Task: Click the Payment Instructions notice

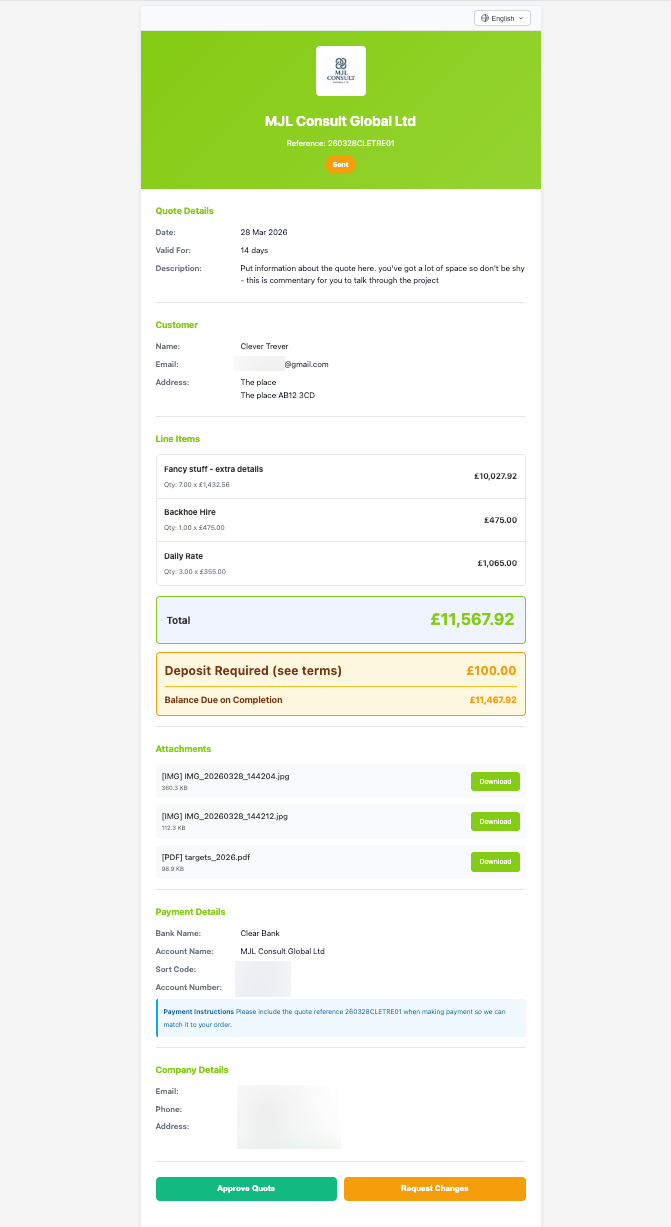Action: click(x=340, y=1019)
